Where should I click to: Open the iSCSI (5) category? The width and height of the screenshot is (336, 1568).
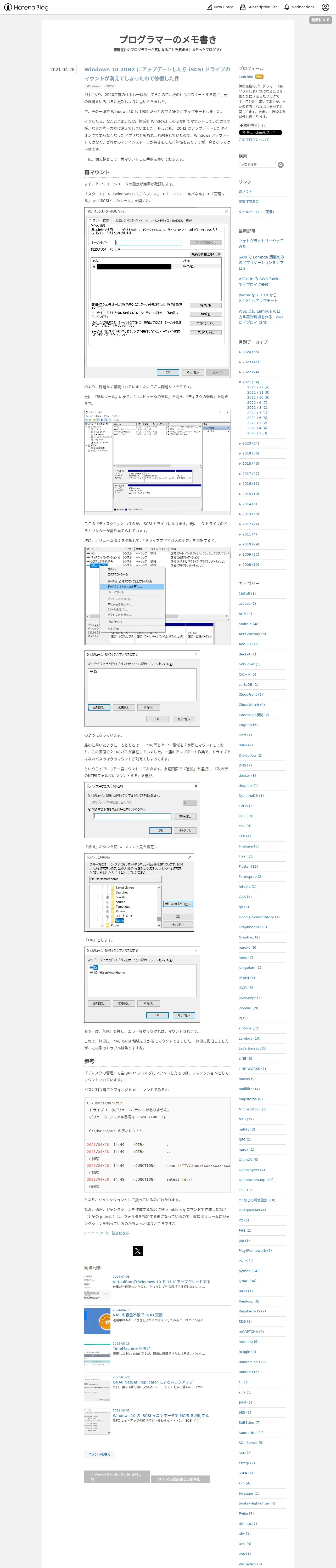(246, 988)
